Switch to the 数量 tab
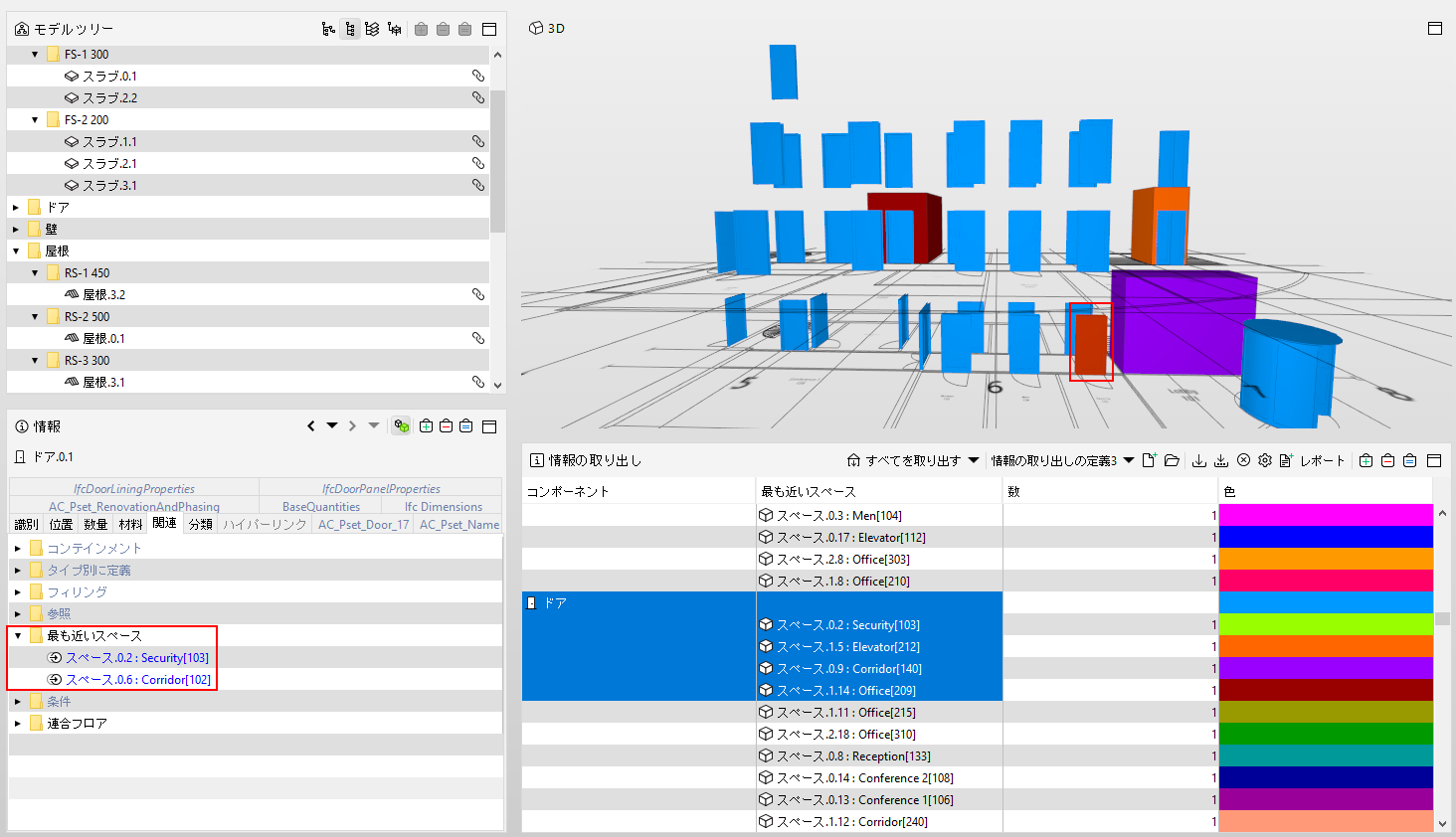The image size is (1456, 837). click(95, 524)
